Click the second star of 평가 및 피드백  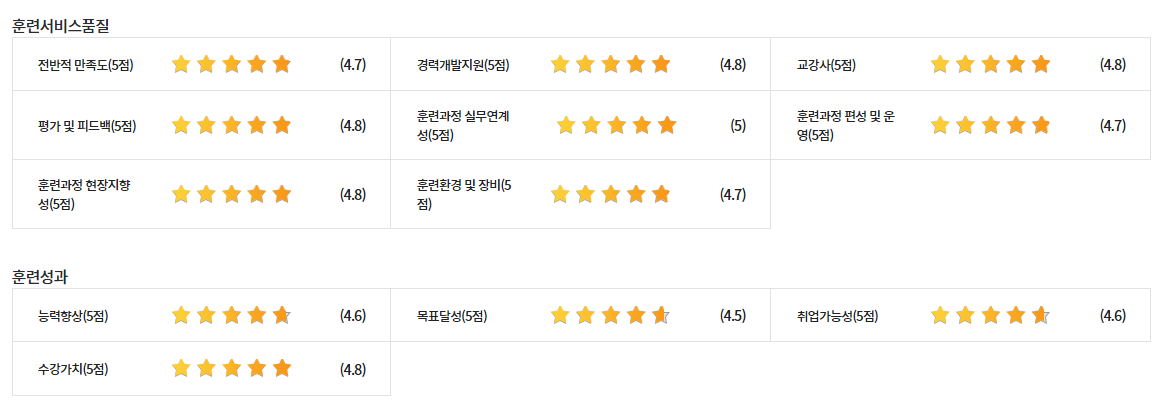[x=206, y=126]
